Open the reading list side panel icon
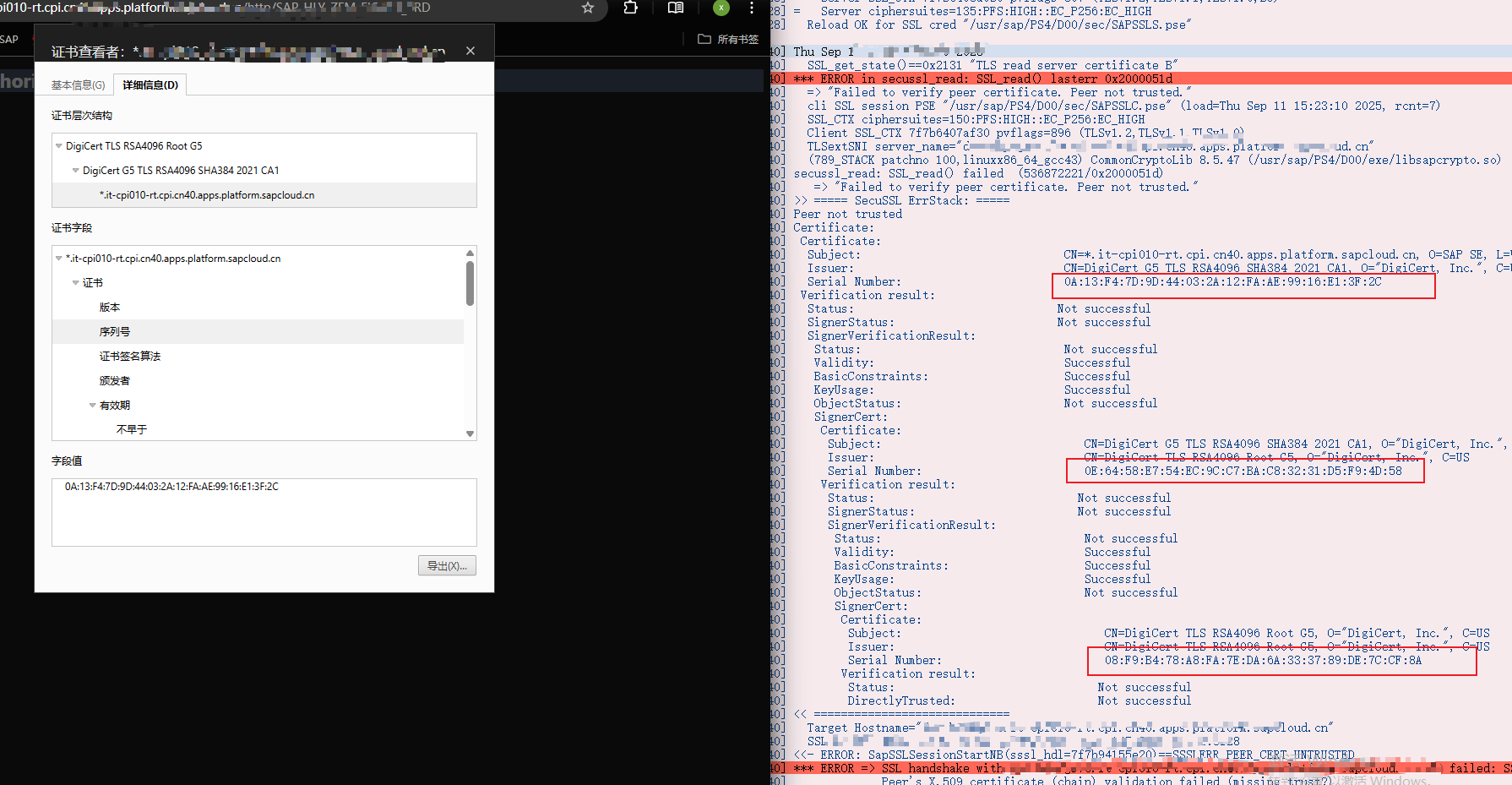This screenshot has width=1512, height=785. (676, 8)
